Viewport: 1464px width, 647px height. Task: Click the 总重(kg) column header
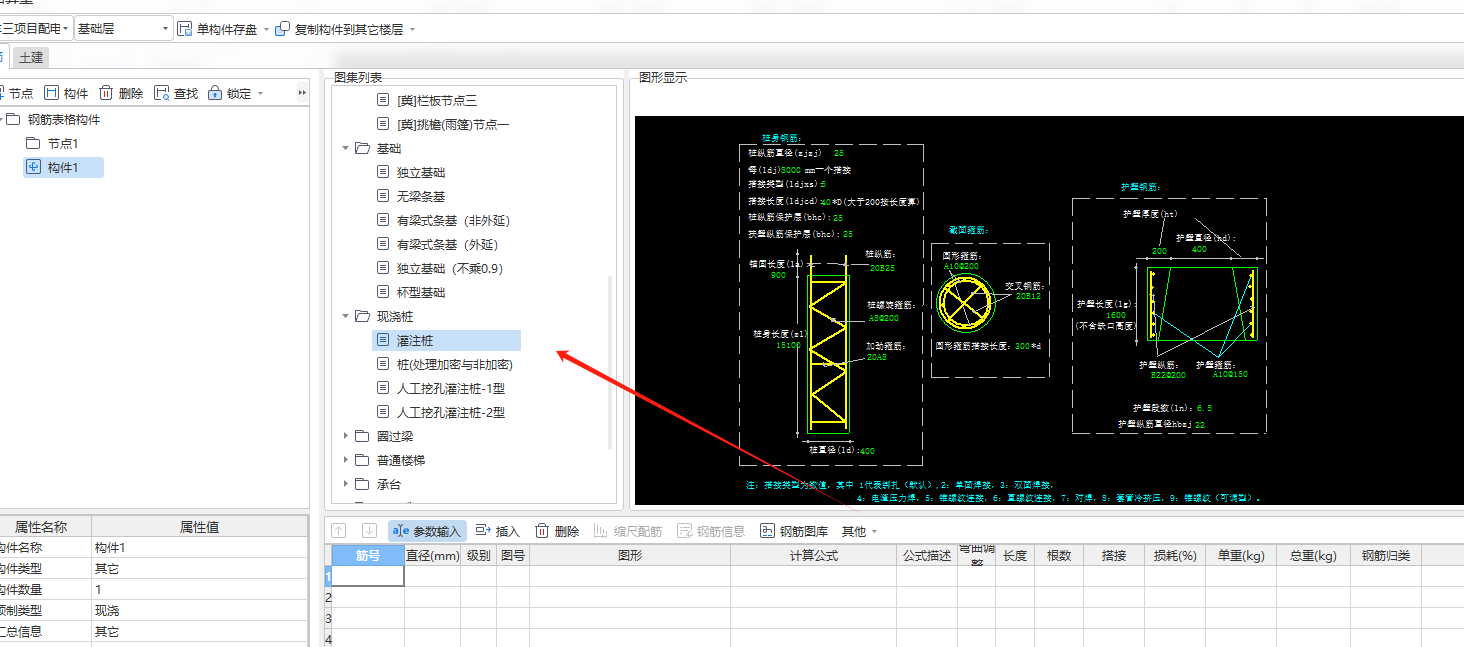pyautogui.click(x=1313, y=555)
